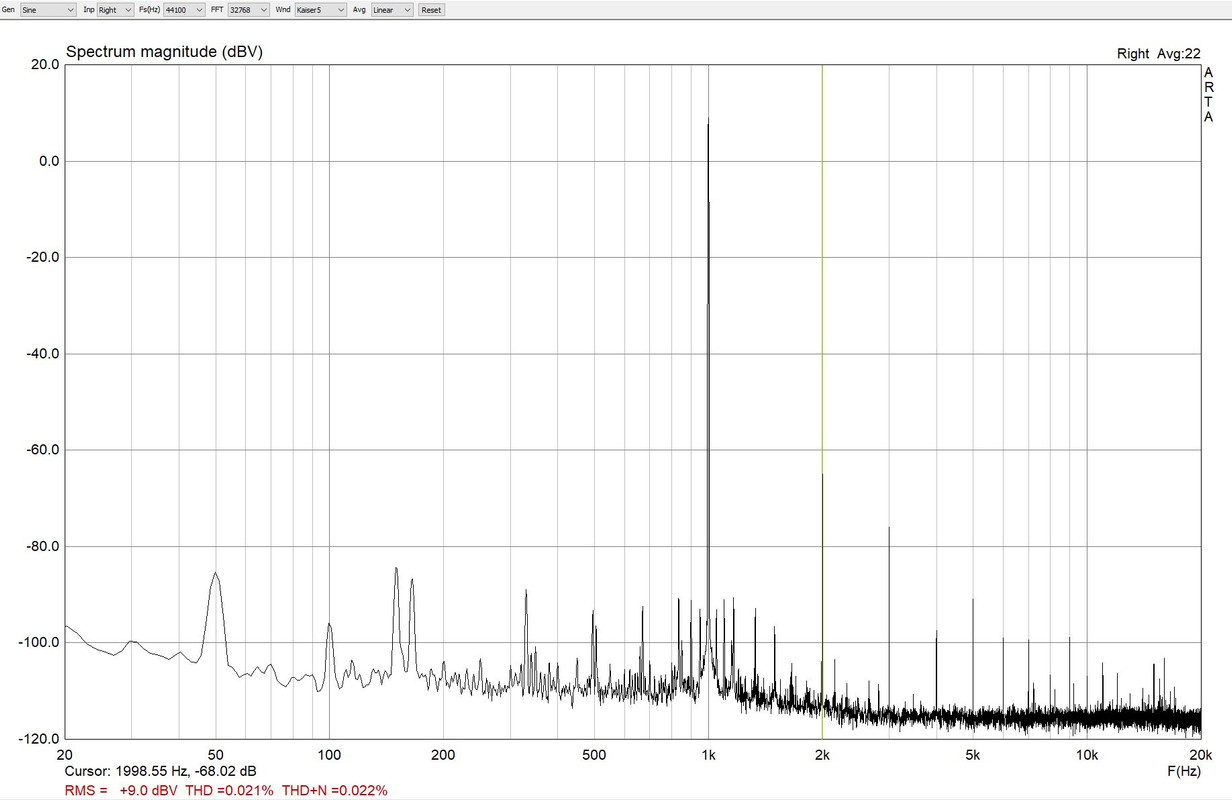Click the '10k' label on the frequency axis

pyautogui.click(x=1087, y=754)
